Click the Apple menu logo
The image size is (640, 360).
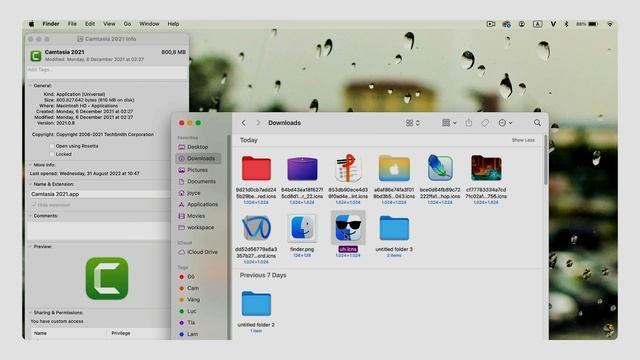coord(31,24)
